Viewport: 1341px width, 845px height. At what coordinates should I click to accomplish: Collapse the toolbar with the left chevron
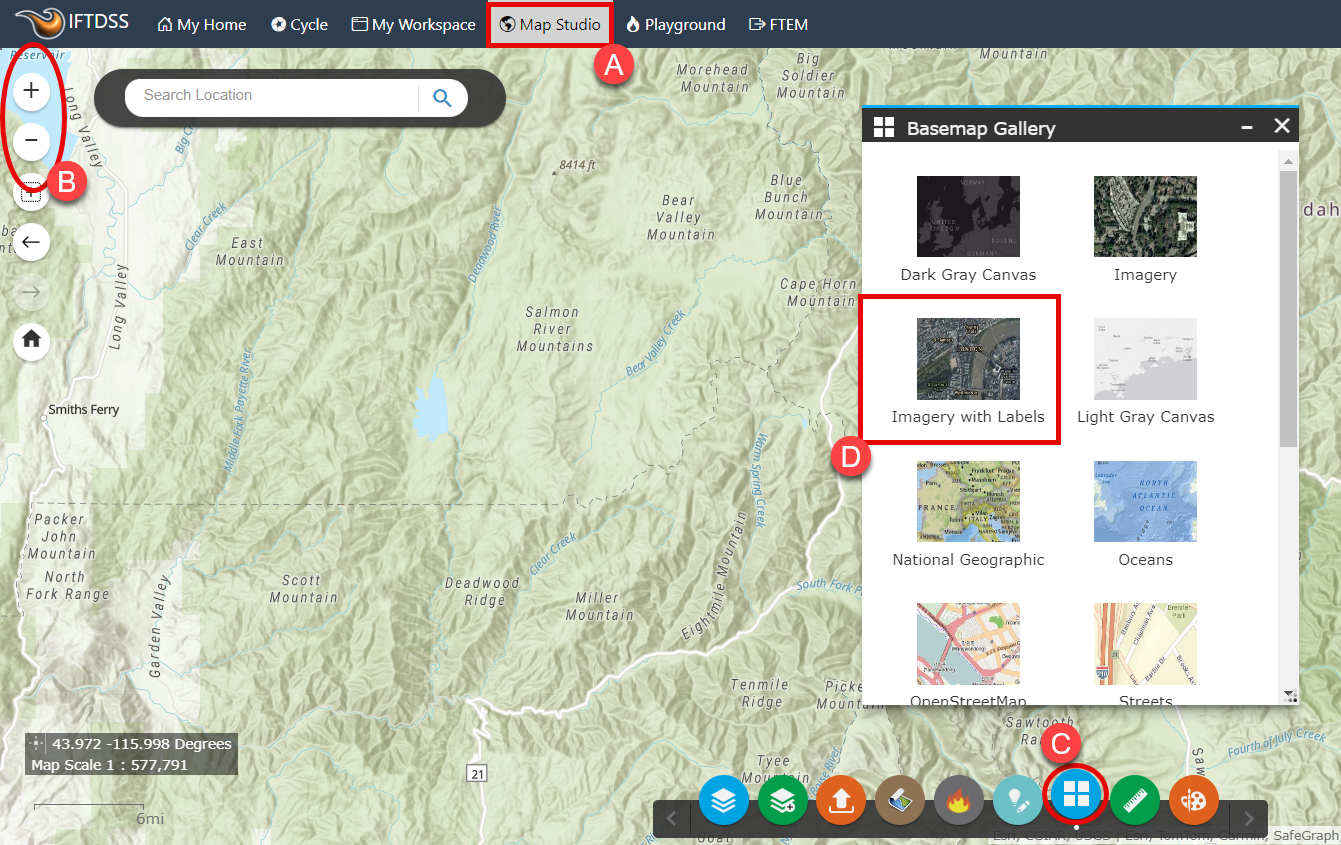tap(671, 818)
